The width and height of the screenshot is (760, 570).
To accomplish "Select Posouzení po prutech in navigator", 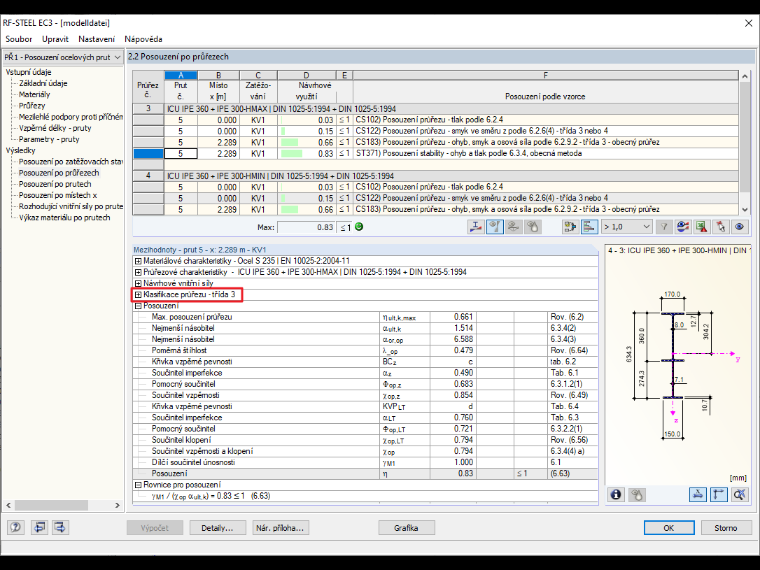I will coord(55,184).
